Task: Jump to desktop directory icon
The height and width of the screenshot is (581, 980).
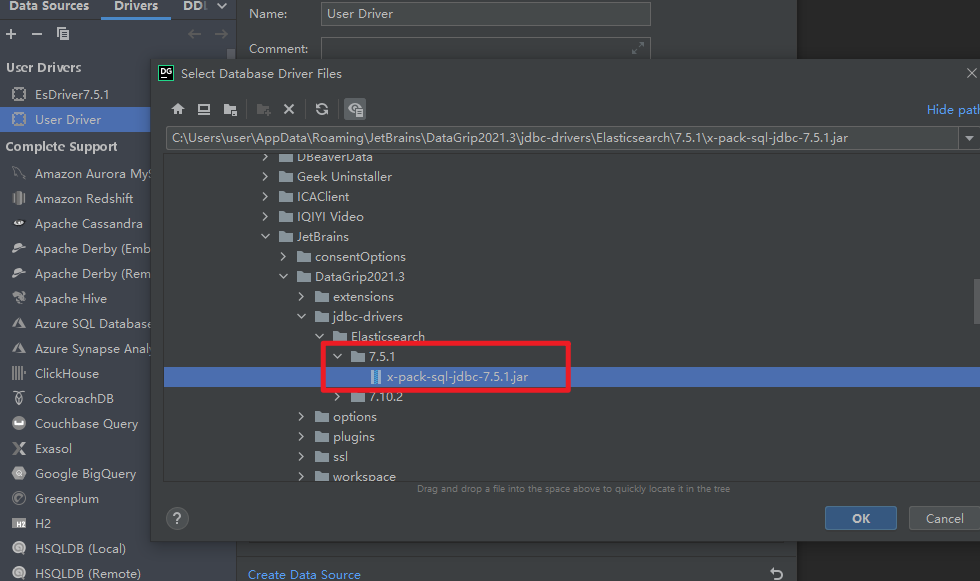Action: click(x=204, y=109)
